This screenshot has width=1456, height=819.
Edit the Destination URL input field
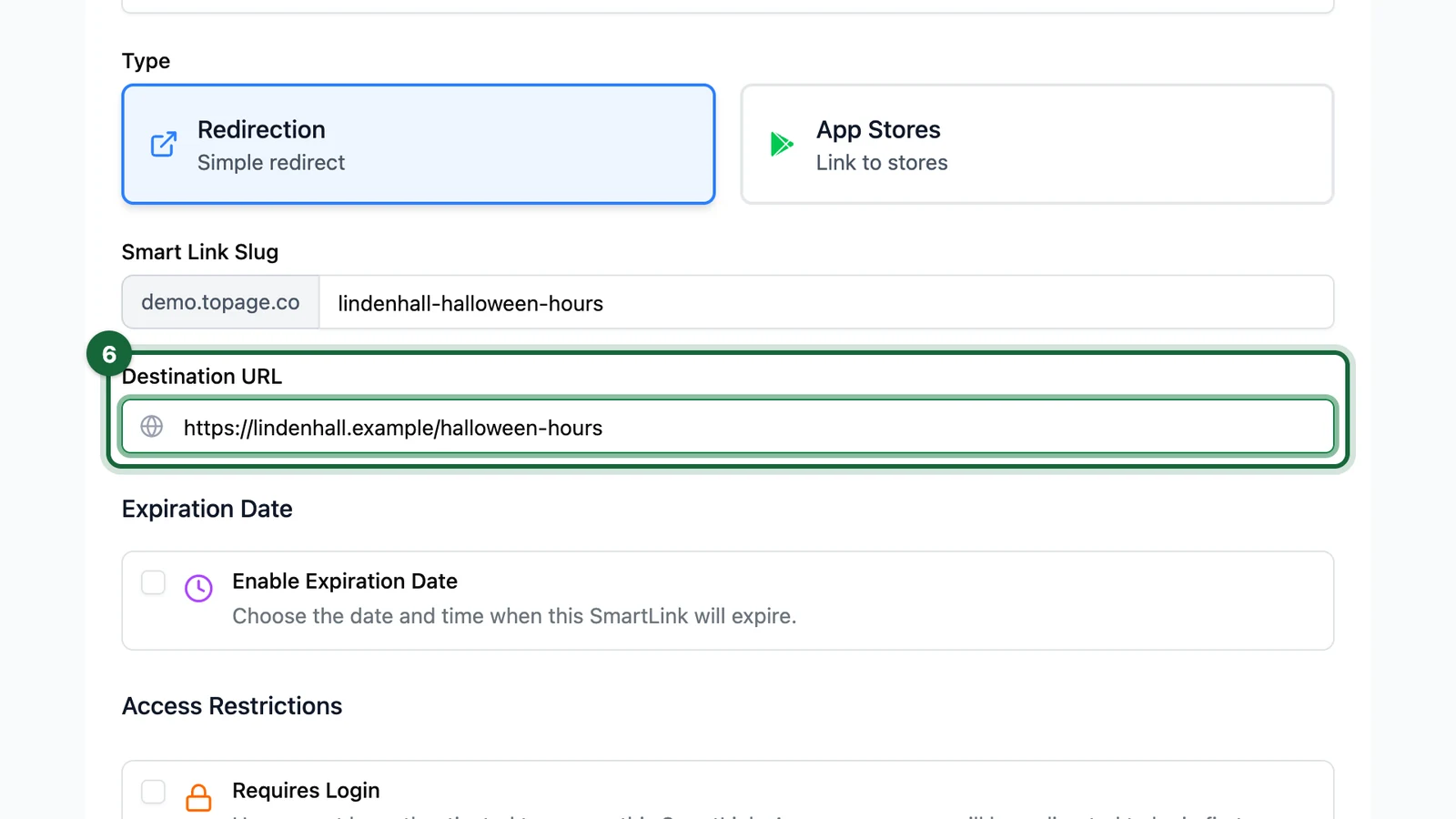tap(728, 427)
